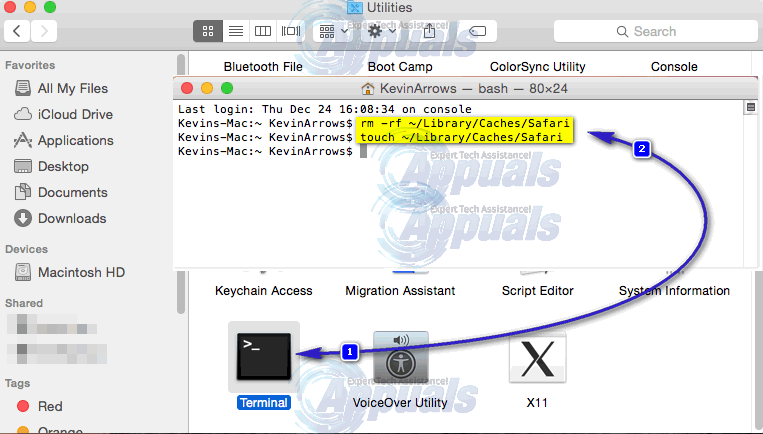This screenshot has width=763, height=434.
Task: Select the X11 app icon
Action: pos(537,359)
